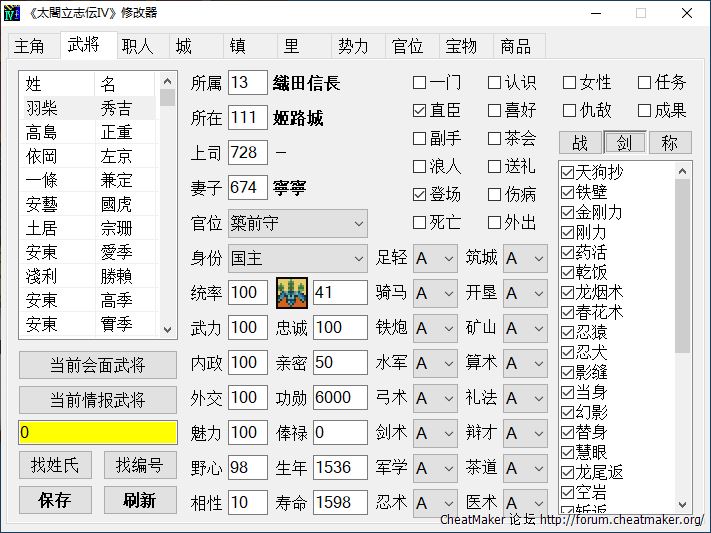Go to the 势力 tab
Screen dimensions: 711x533
[x=353, y=46]
